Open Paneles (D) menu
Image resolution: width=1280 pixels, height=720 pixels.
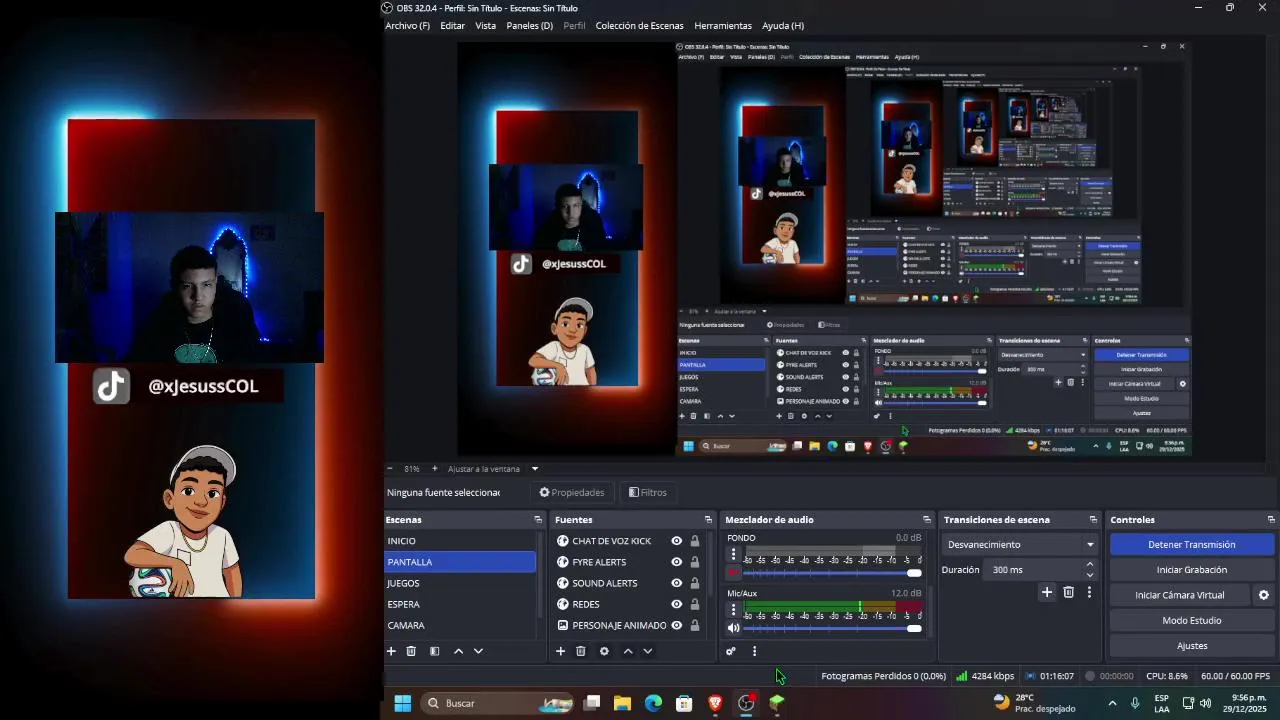pos(529,26)
